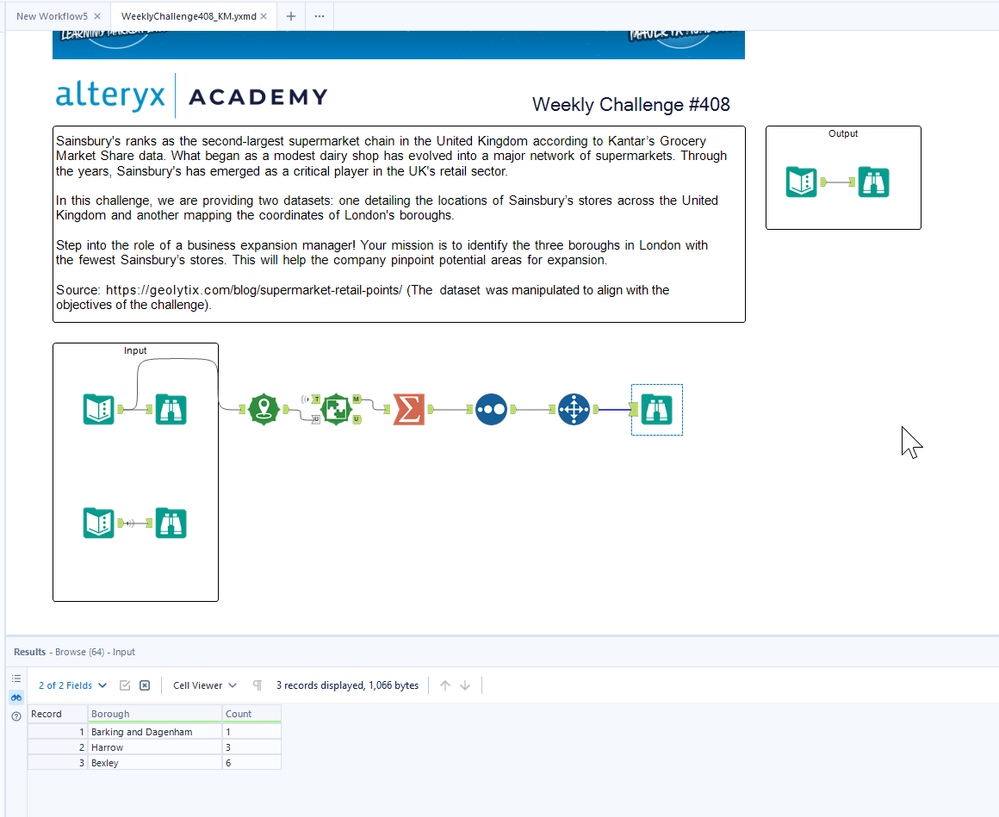The image size is (999, 817).
Task: Sort by the Borough column header
Action: [155, 714]
